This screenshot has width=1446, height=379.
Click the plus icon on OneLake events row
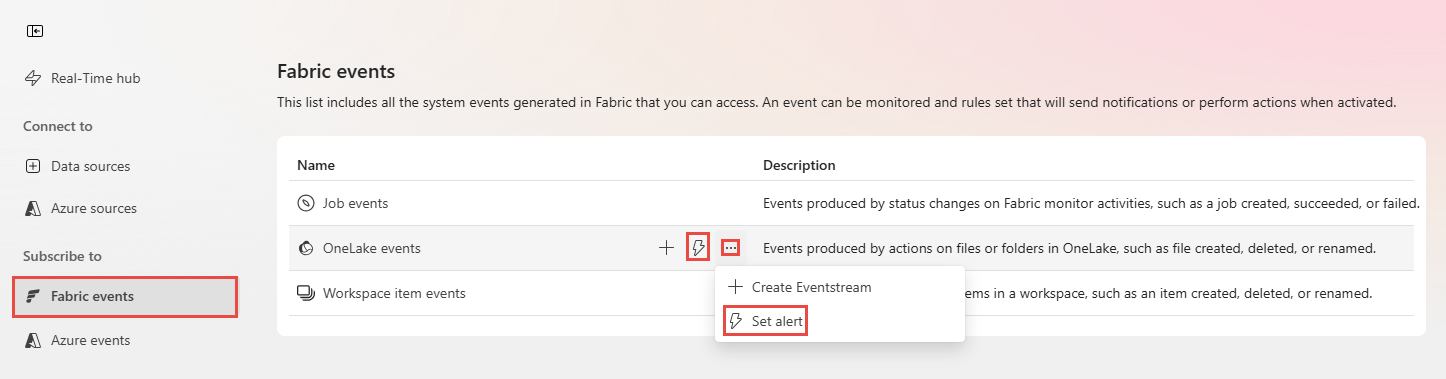click(666, 248)
